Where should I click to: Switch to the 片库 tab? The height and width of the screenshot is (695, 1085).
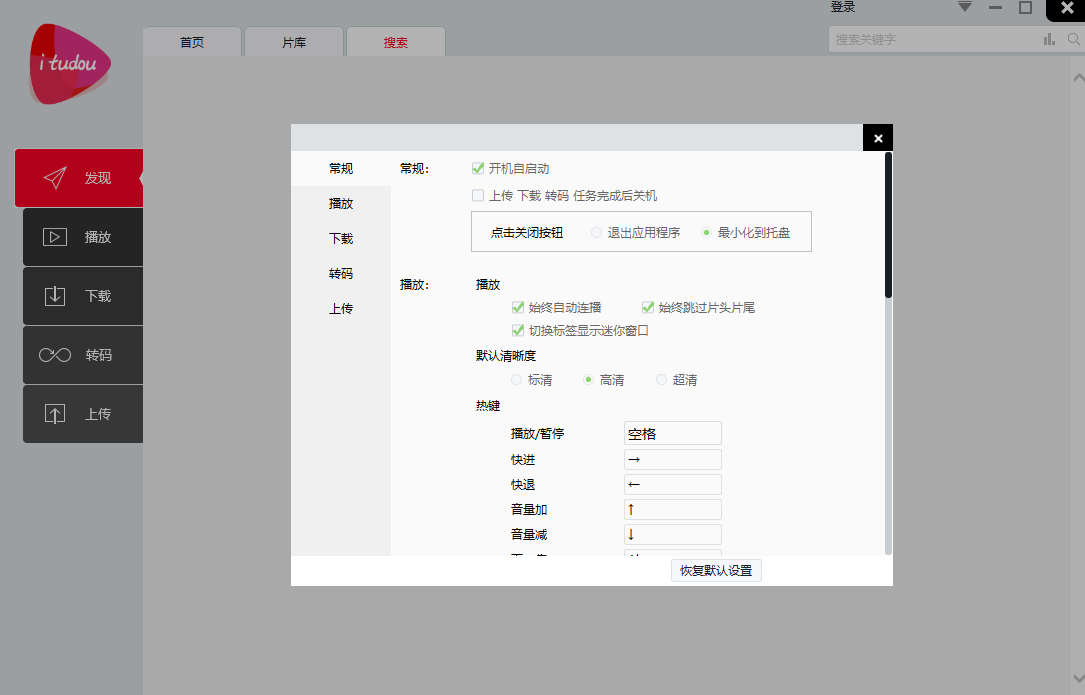[293, 41]
